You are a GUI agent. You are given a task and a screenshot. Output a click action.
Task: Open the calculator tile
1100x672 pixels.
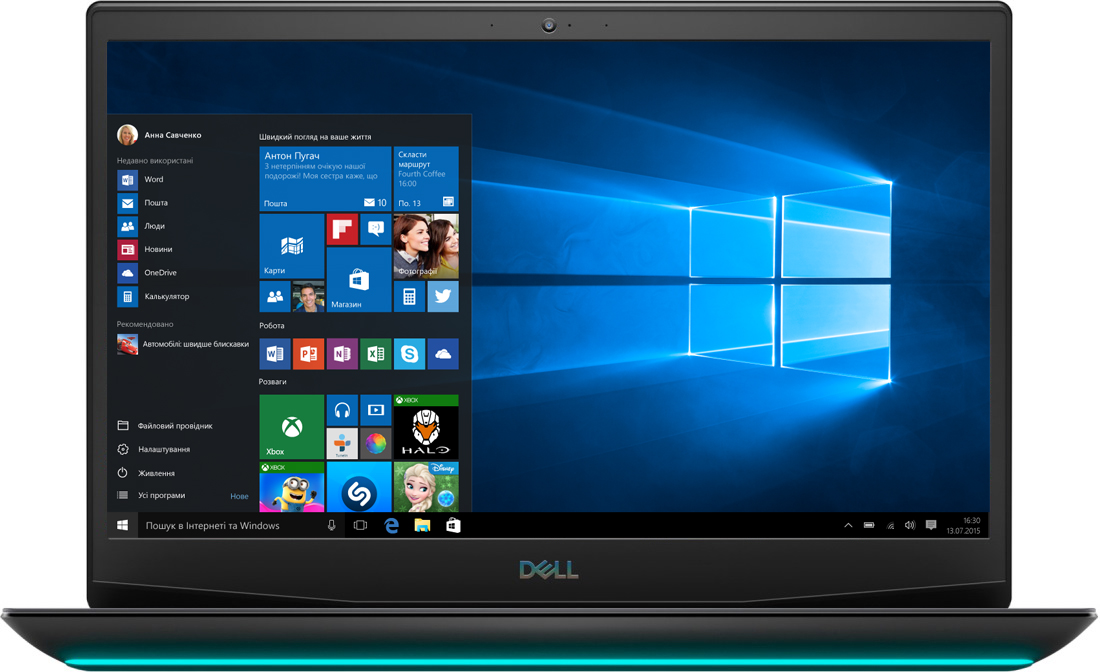[x=409, y=296]
